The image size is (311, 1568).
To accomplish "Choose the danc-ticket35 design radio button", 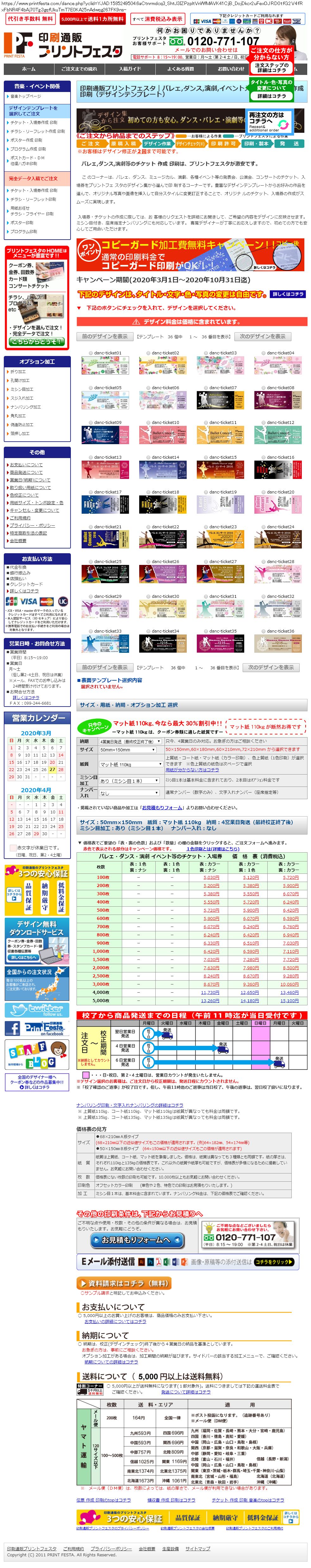I will pyautogui.click(x=206, y=631).
